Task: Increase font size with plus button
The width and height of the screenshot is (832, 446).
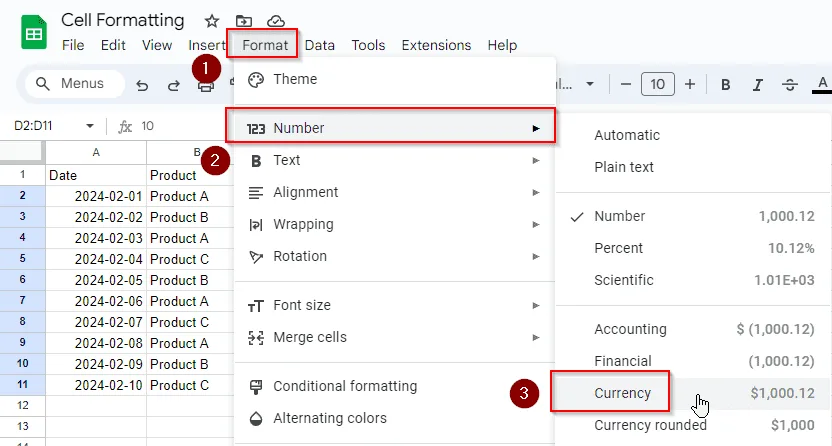Action: (x=690, y=84)
